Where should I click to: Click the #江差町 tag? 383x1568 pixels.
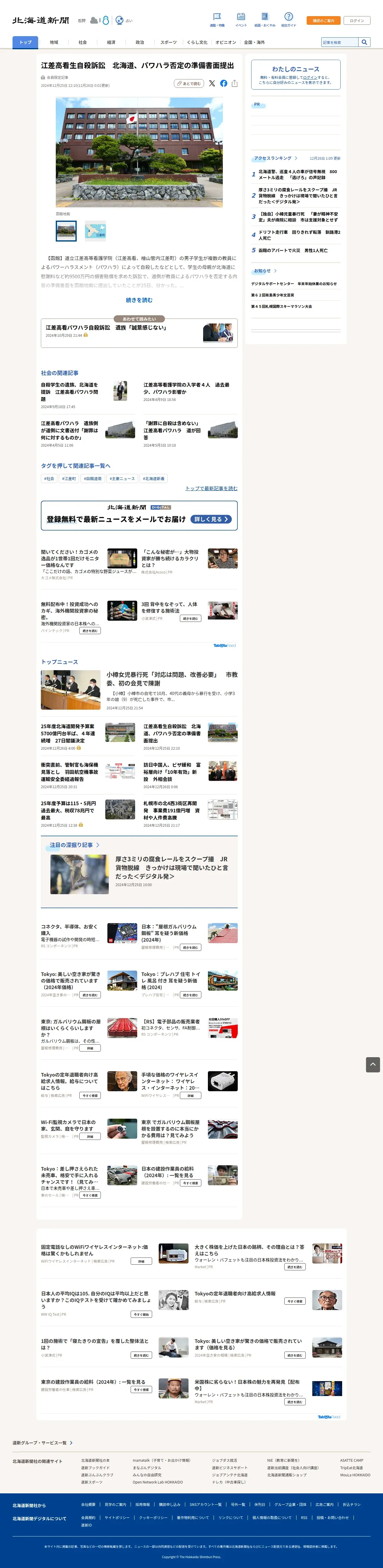point(69,479)
